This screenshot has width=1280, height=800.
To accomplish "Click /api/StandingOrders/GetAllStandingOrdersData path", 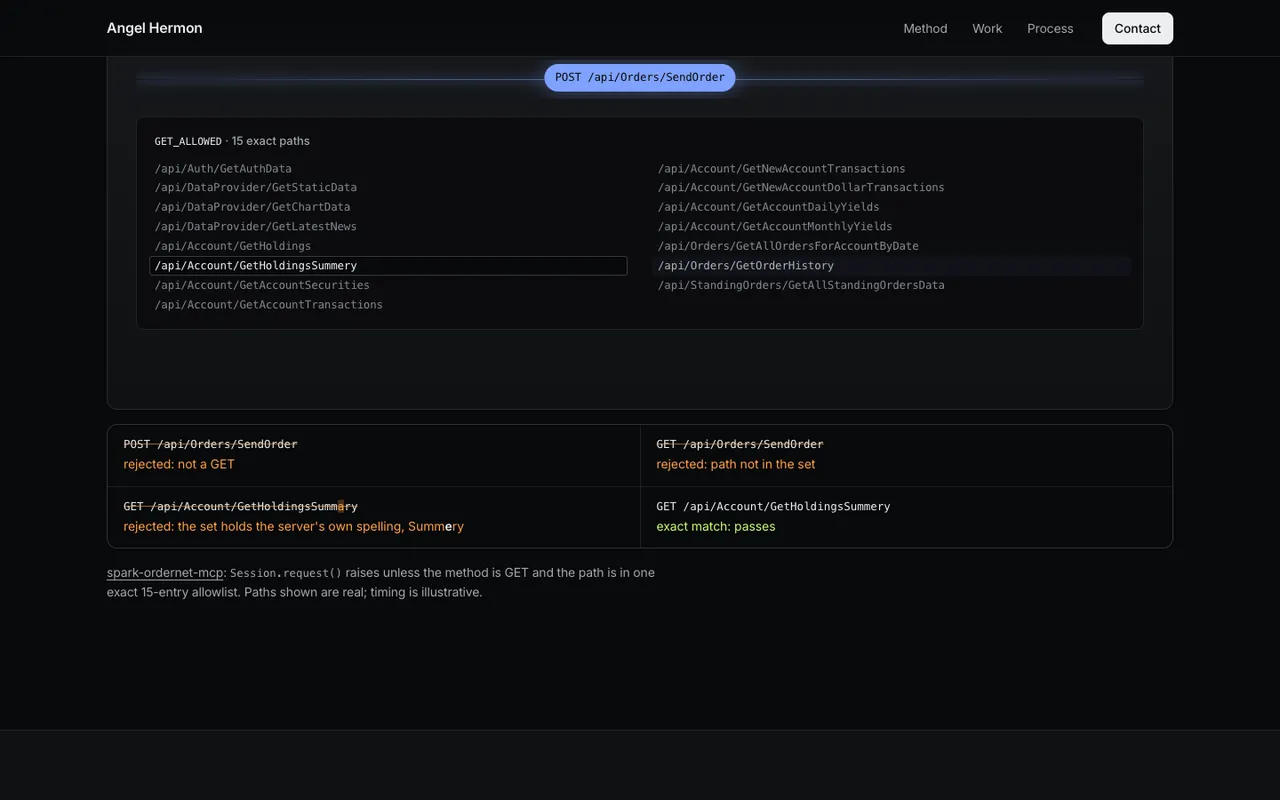I will pos(800,285).
